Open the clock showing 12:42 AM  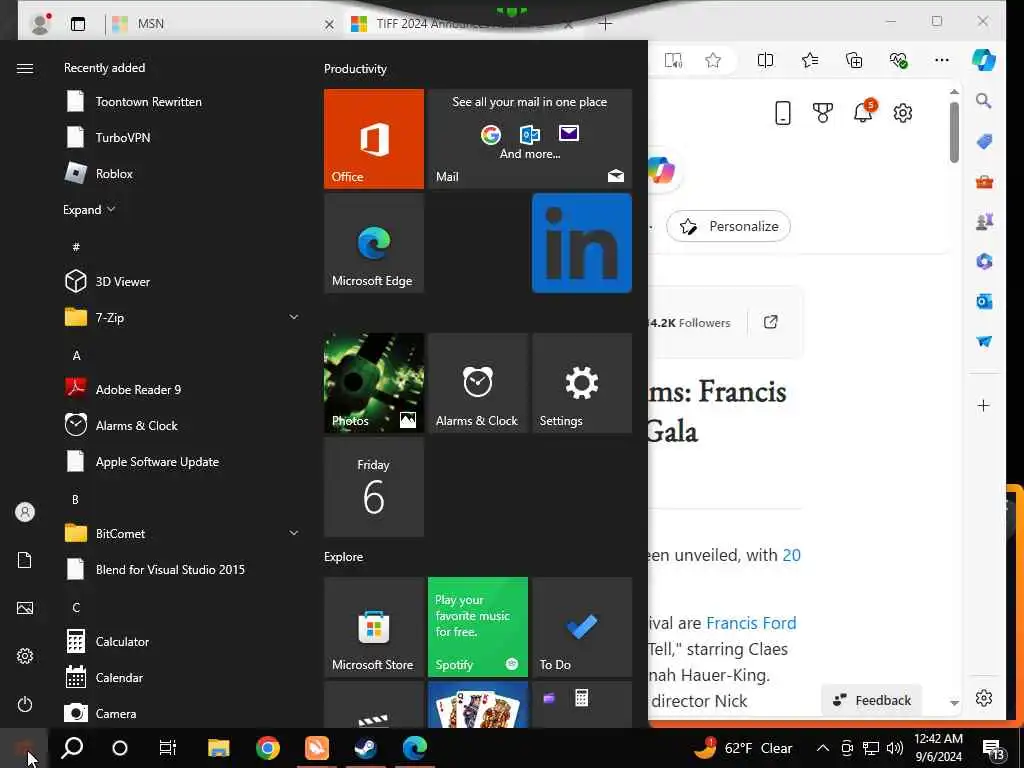click(x=938, y=748)
